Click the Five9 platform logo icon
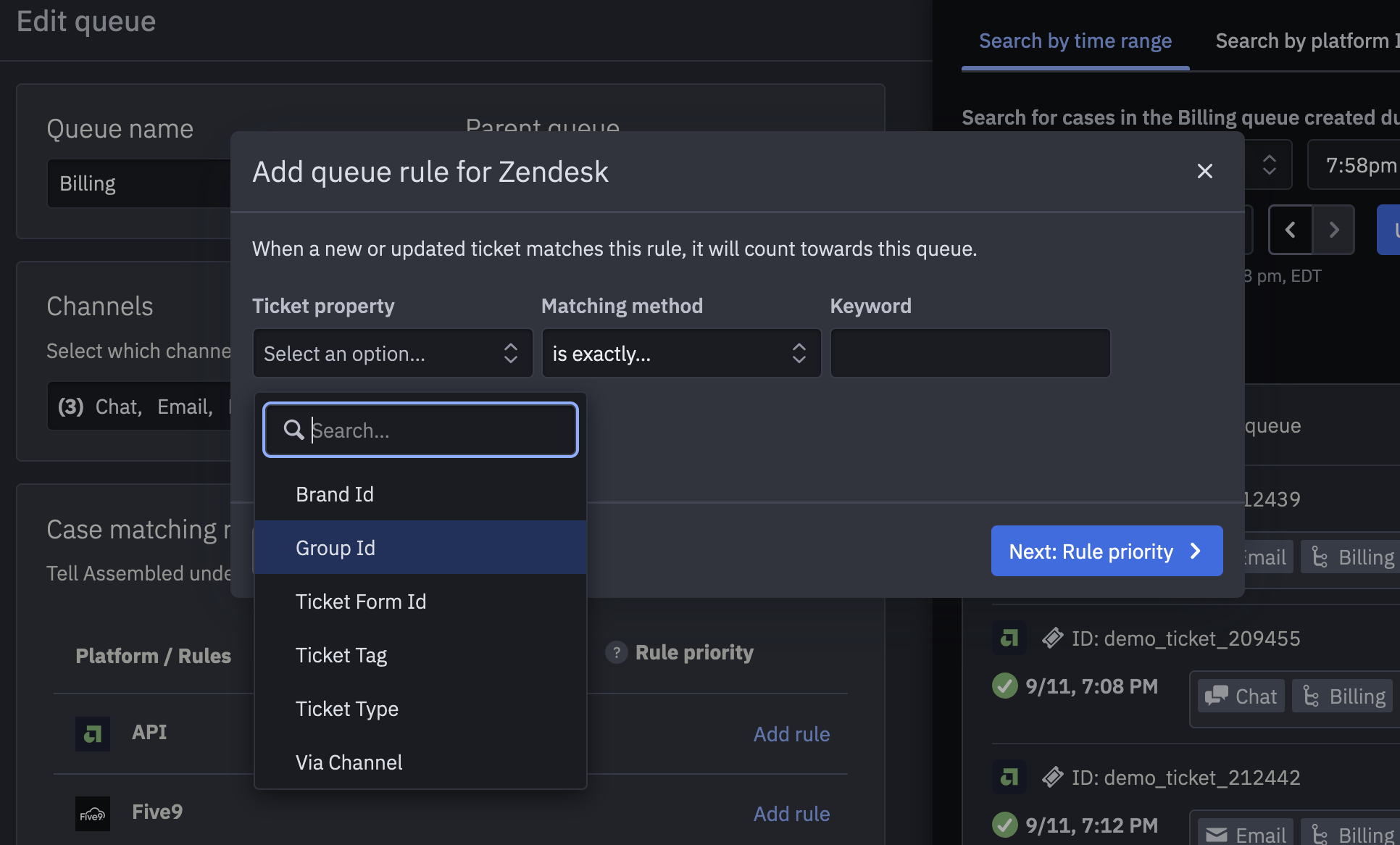The image size is (1400, 845). click(x=93, y=813)
